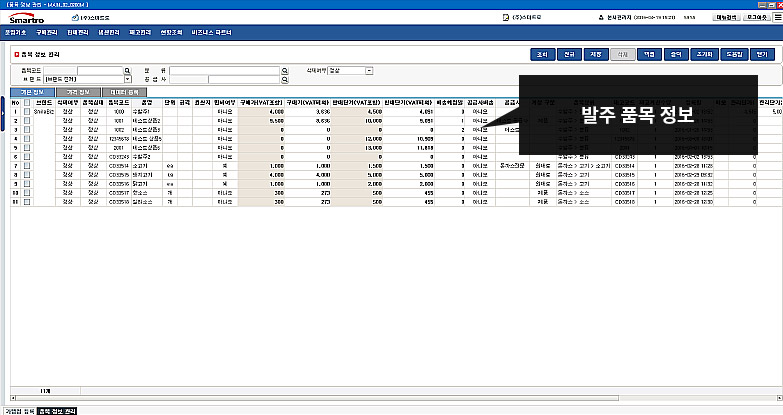
Task: Switch to the third gray tab above the grid
Action: [x=124, y=92]
